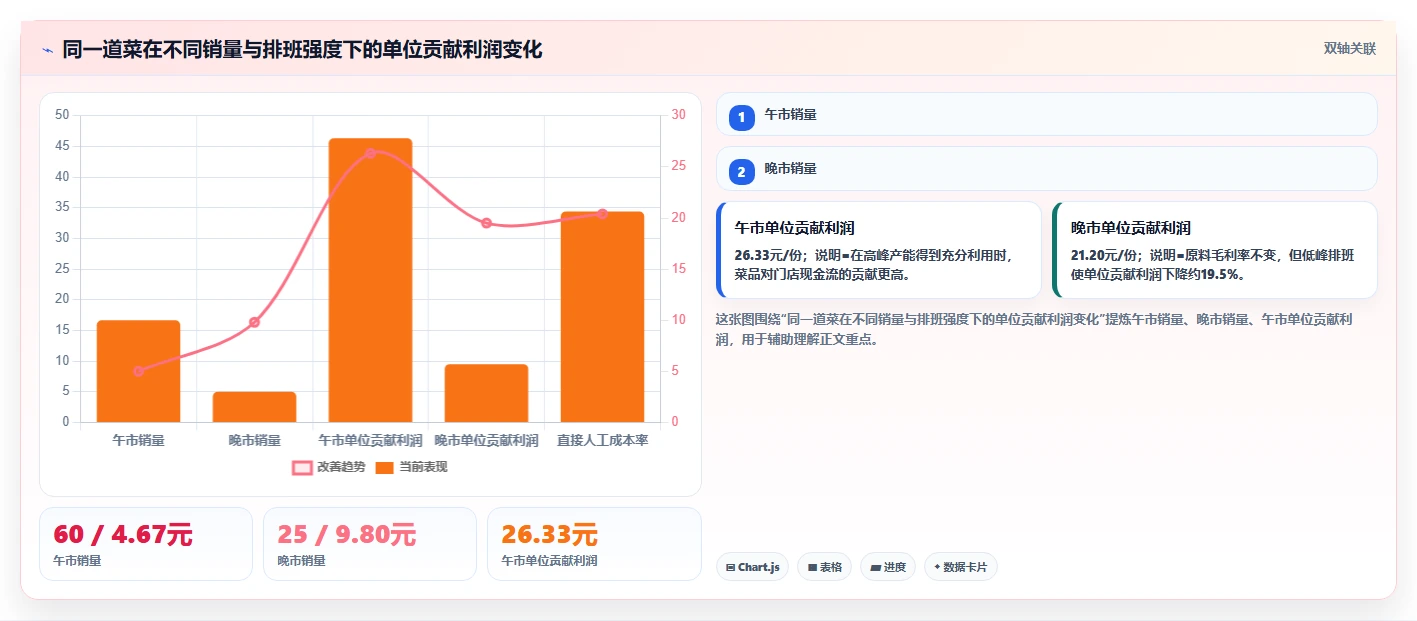Open the 26.33元 stat card
Image resolution: width=1417 pixels, height=621 pixels.
(594, 544)
